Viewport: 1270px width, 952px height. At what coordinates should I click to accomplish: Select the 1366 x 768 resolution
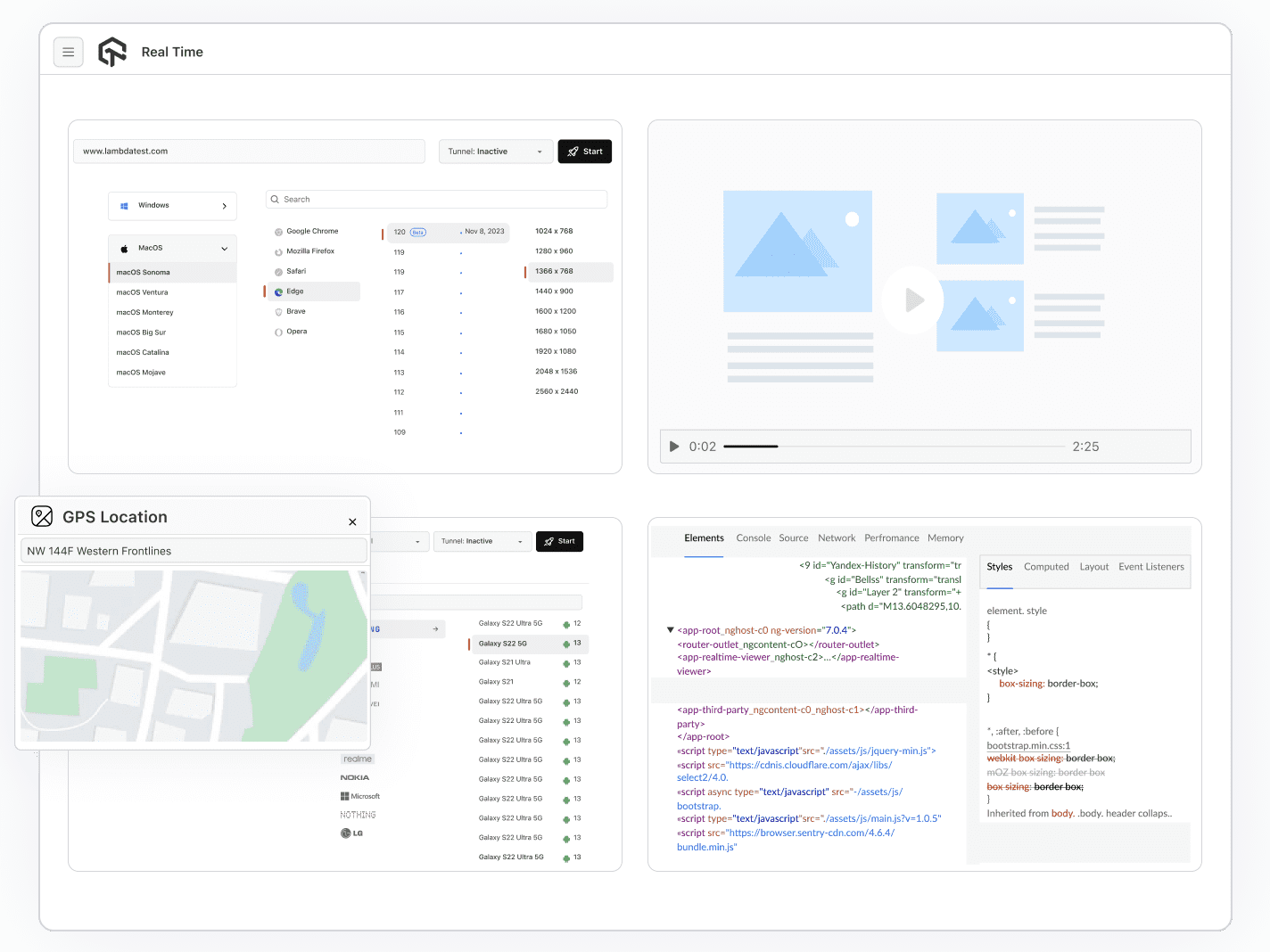[554, 272]
